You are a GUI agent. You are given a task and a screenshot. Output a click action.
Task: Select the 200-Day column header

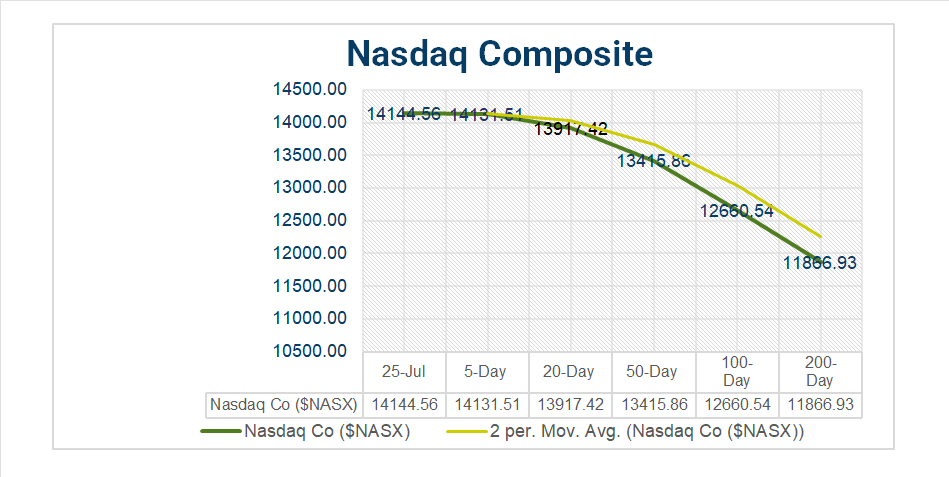819,371
